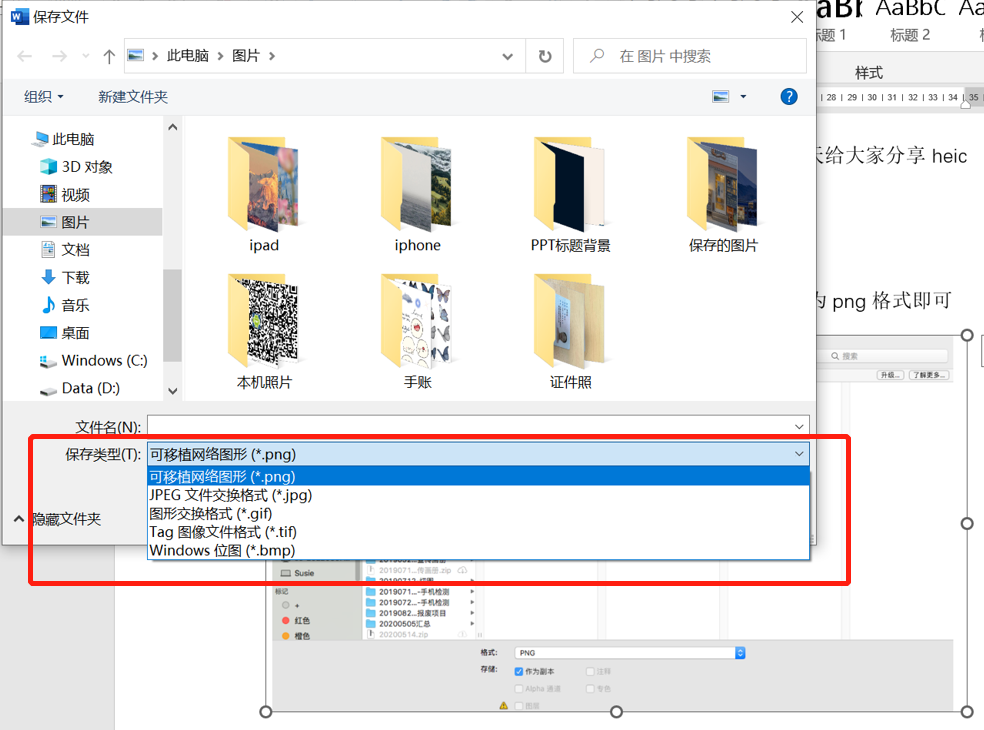The height and width of the screenshot is (730, 984).
Task: Select the 本机照片 folder
Action: point(264,332)
